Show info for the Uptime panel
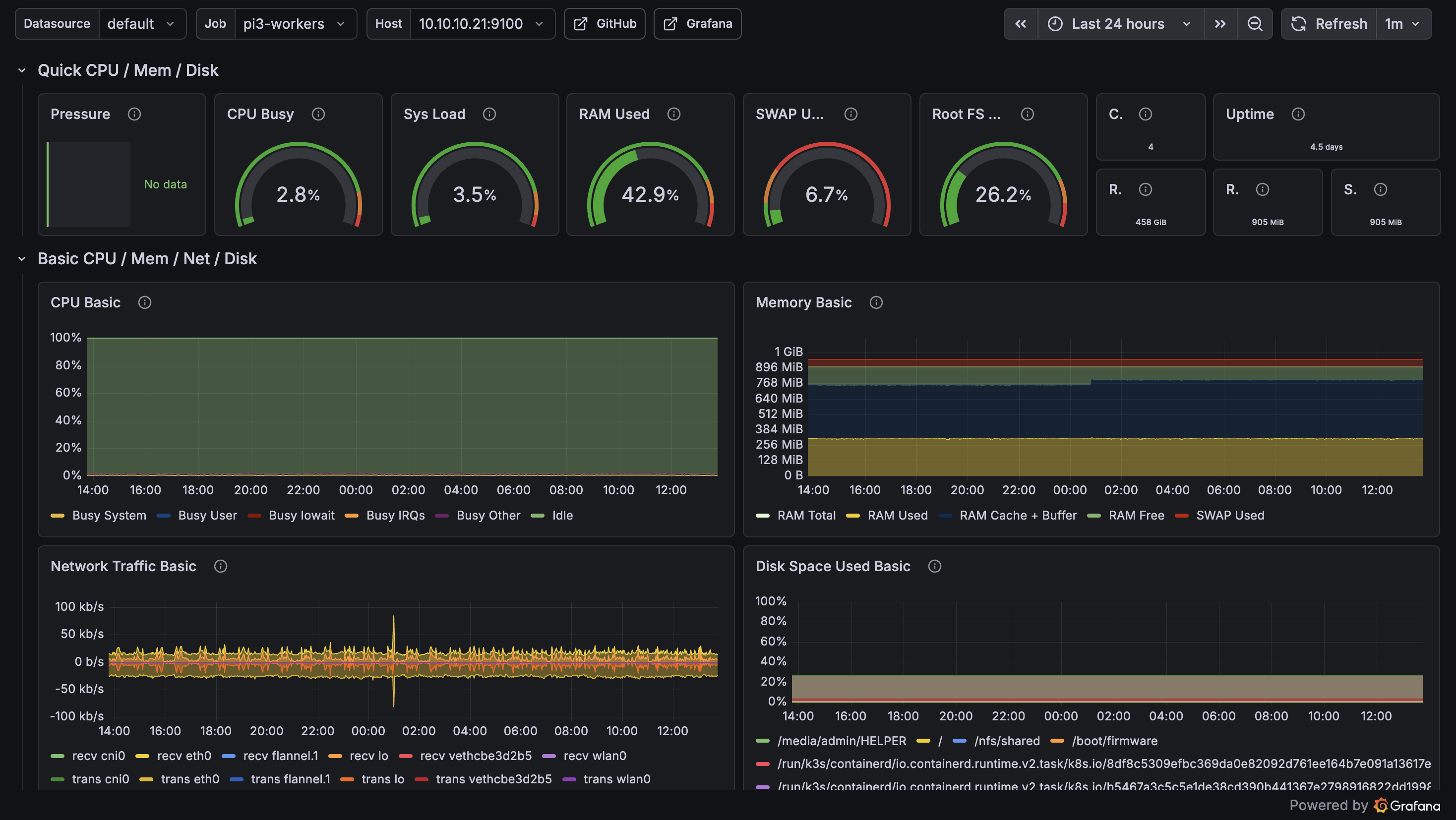 (x=1298, y=114)
